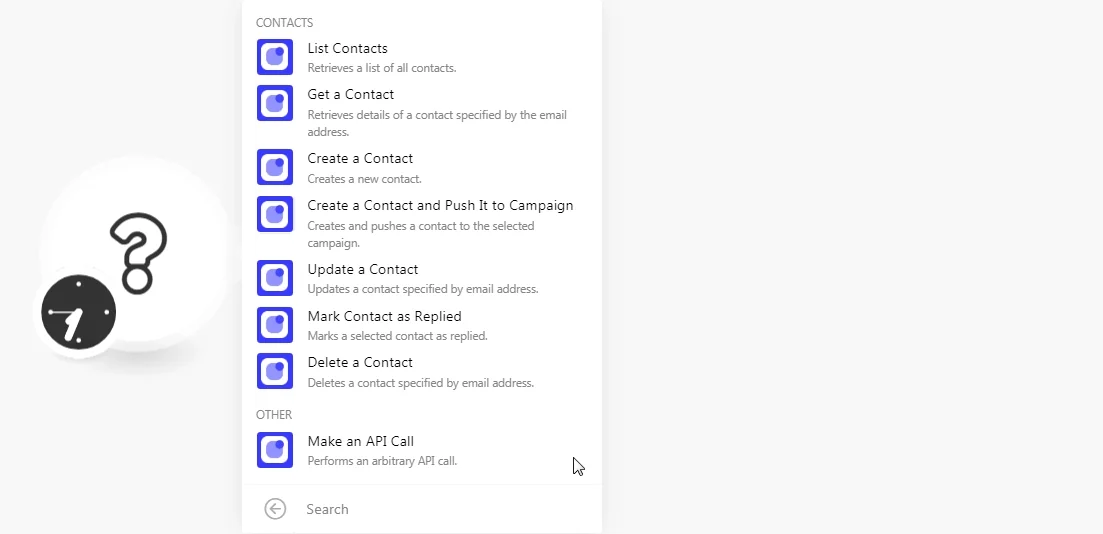The image size is (1103, 534).
Task: Click the back arrow beside Search
Action: (x=275, y=509)
